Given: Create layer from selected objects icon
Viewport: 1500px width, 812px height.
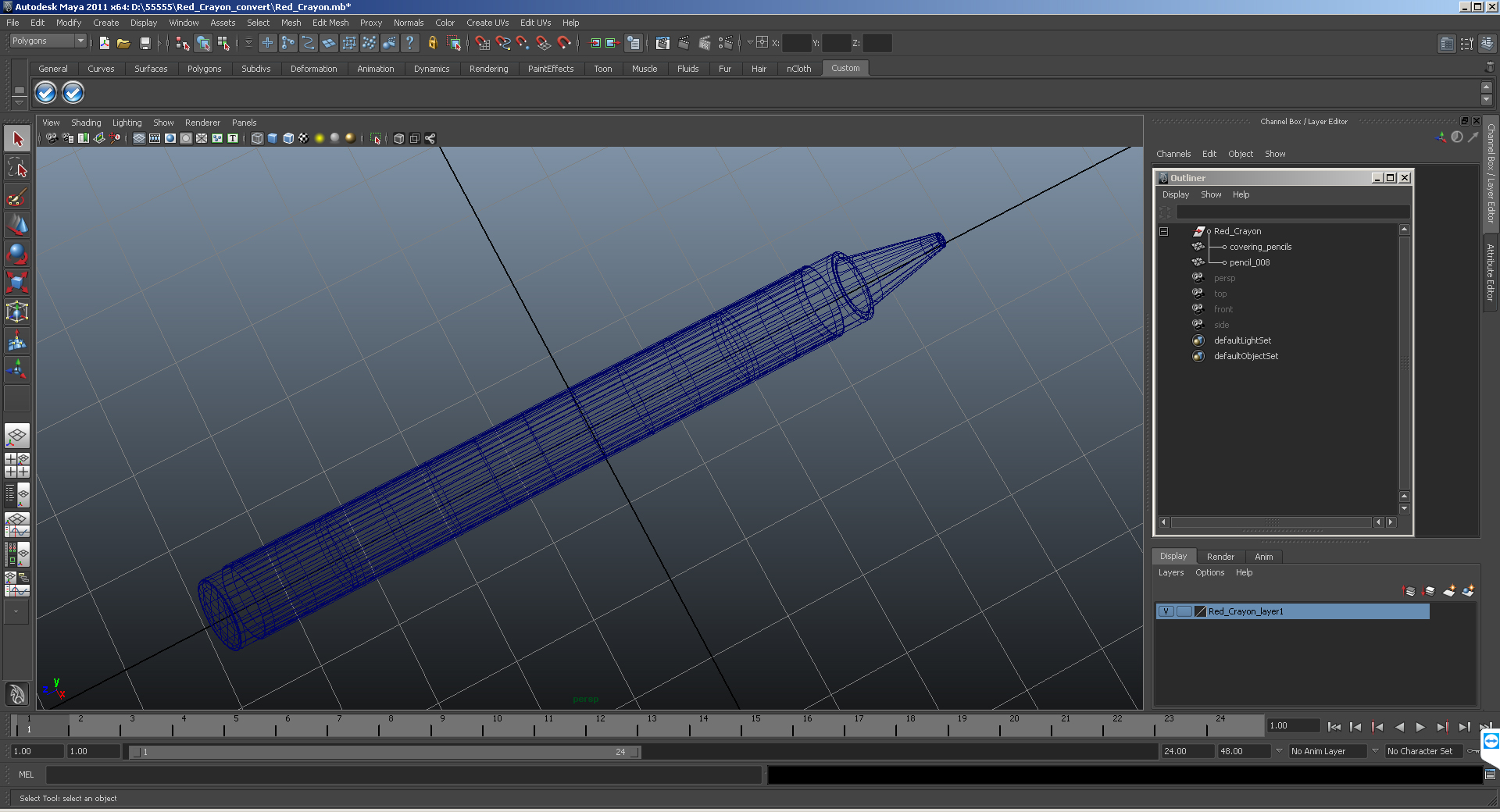Looking at the screenshot, I should coord(1468,591).
